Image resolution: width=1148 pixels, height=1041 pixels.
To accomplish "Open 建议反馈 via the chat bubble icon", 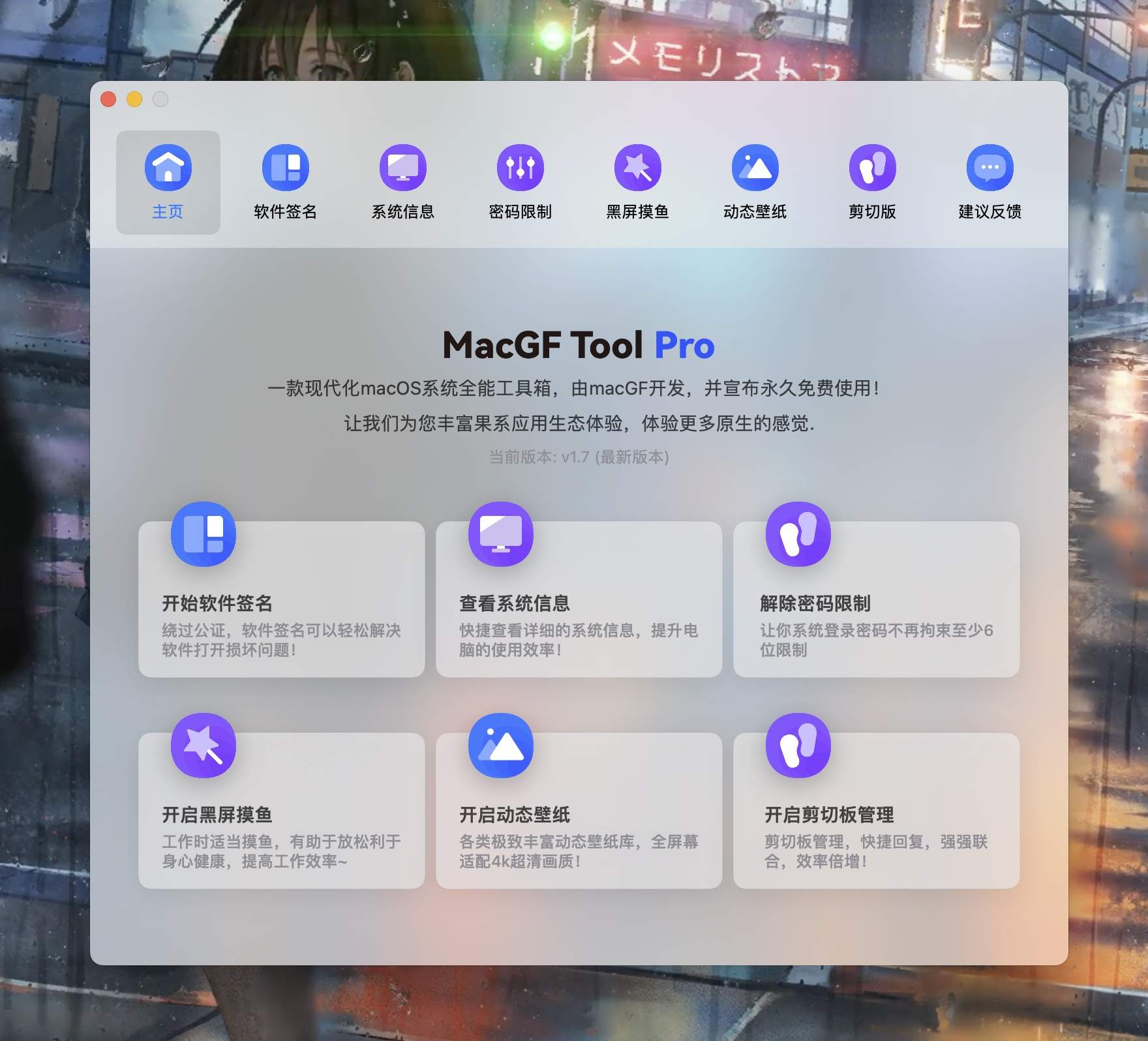I will (x=989, y=168).
